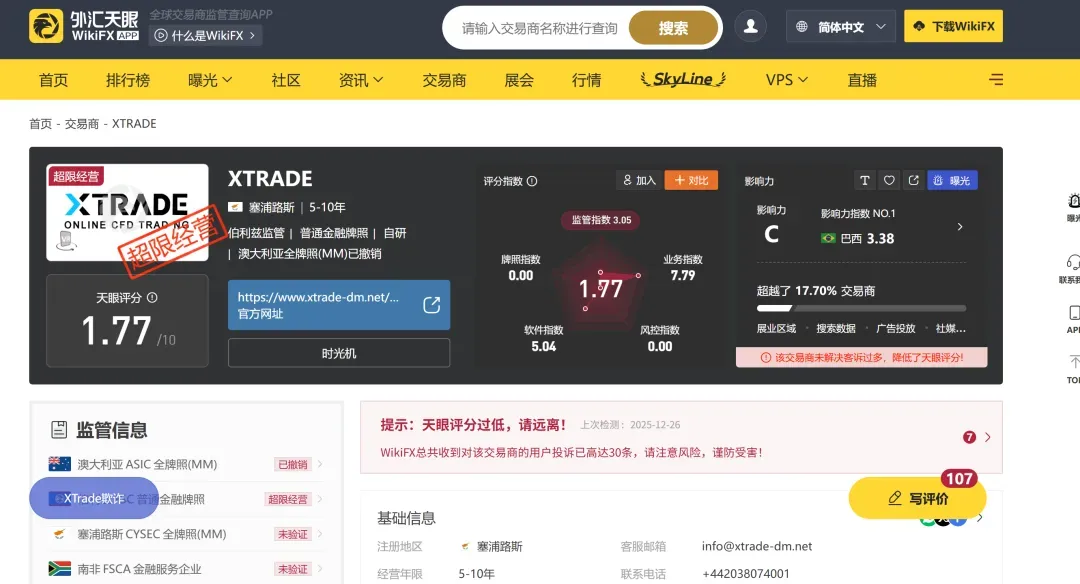Click the blue 曝光 expose button
The width and height of the screenshot is (1080, 584).
point(952,180)
